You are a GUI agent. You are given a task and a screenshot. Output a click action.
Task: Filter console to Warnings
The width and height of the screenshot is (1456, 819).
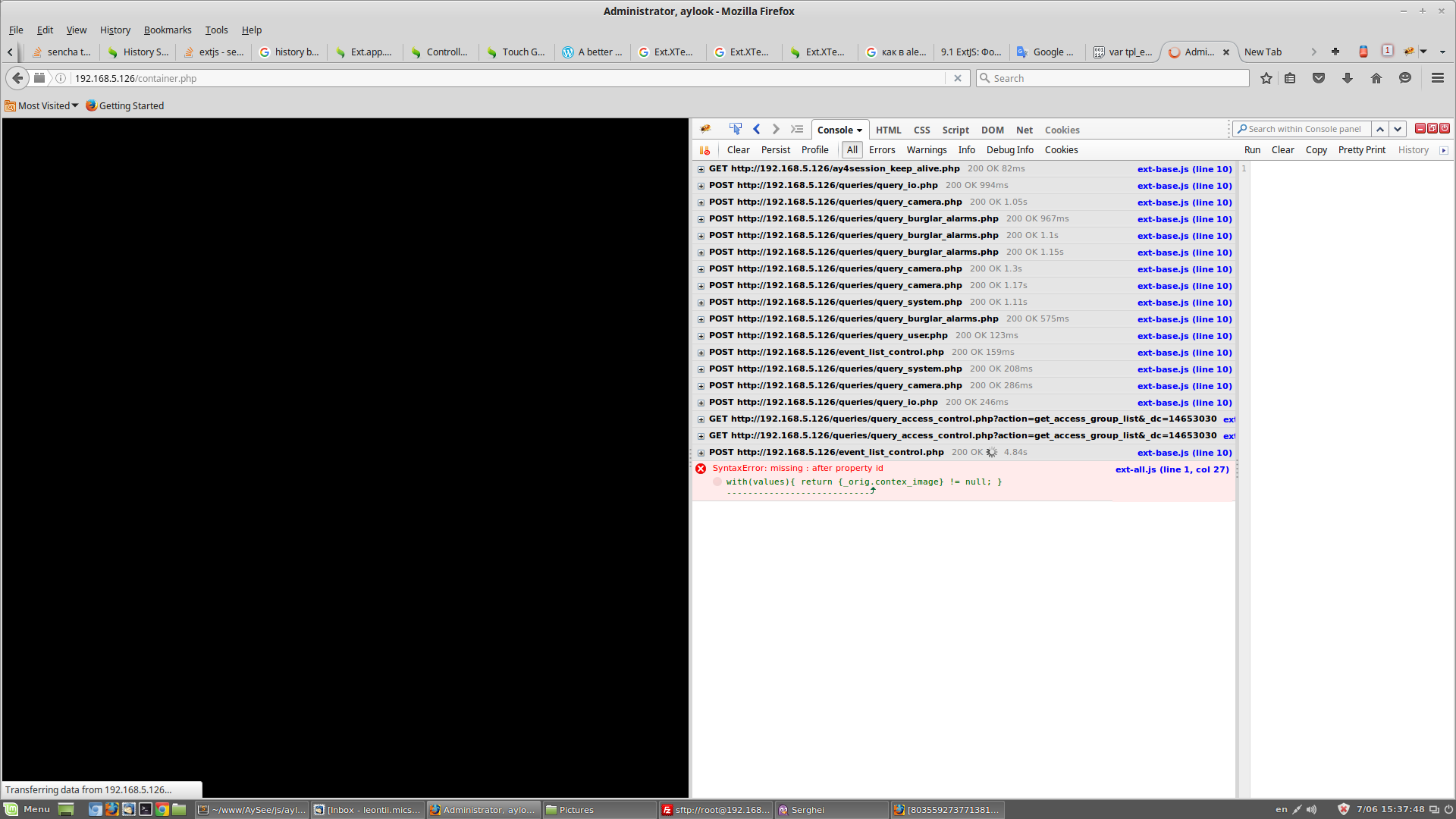[x=927, y=150]
